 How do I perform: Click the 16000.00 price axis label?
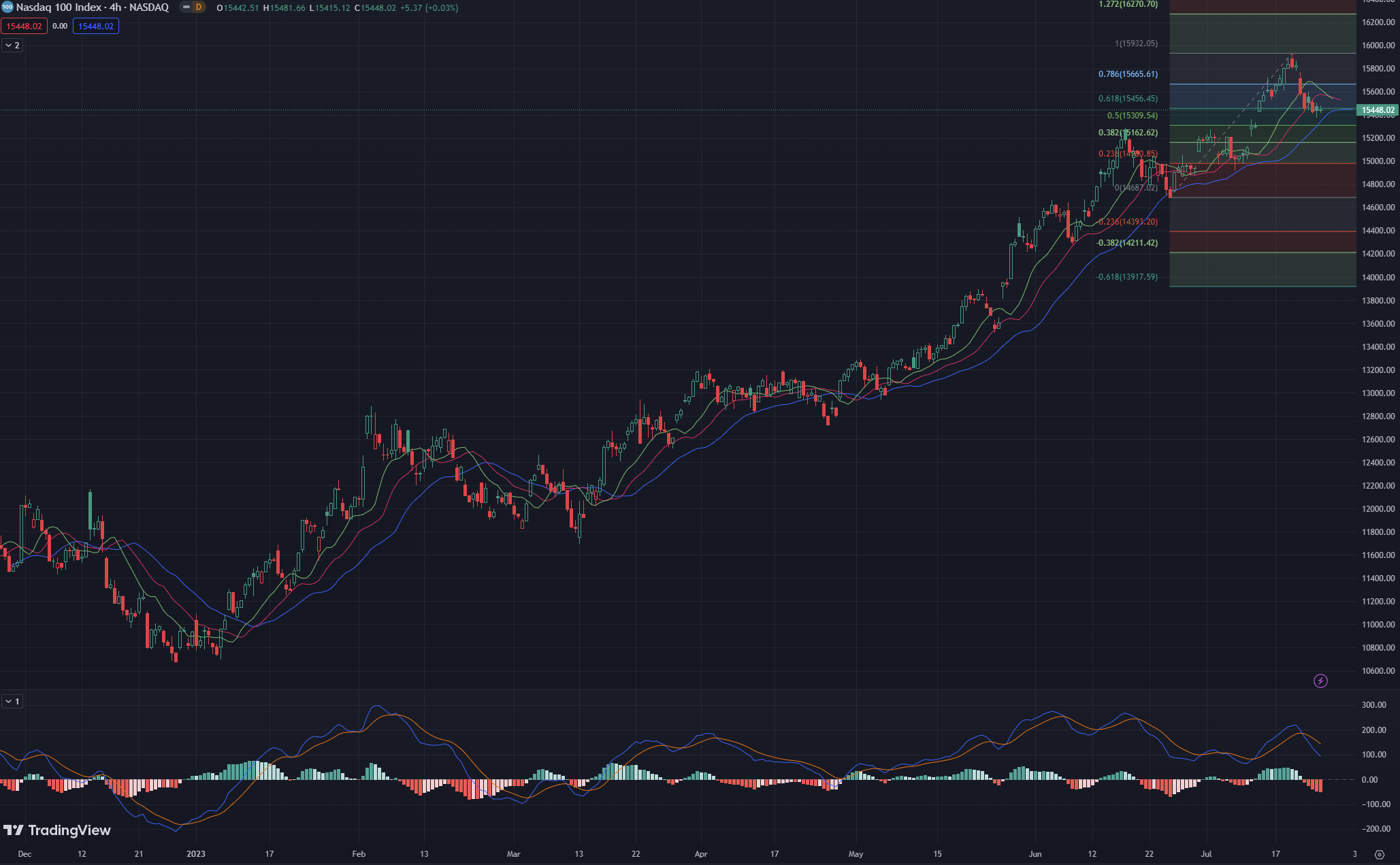(1378, 46)
